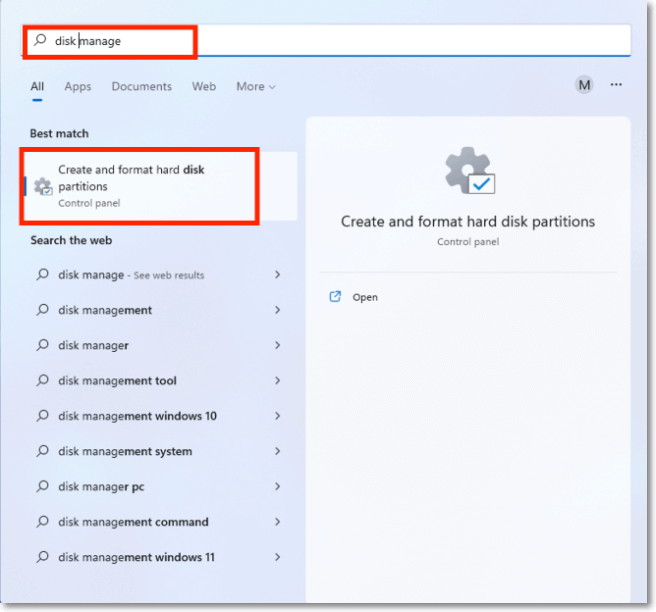Image resolution: width=656 pixels, height=612 pixels.
Task: Click 'Control panel' label under preview title
Action: click(468, 242)
